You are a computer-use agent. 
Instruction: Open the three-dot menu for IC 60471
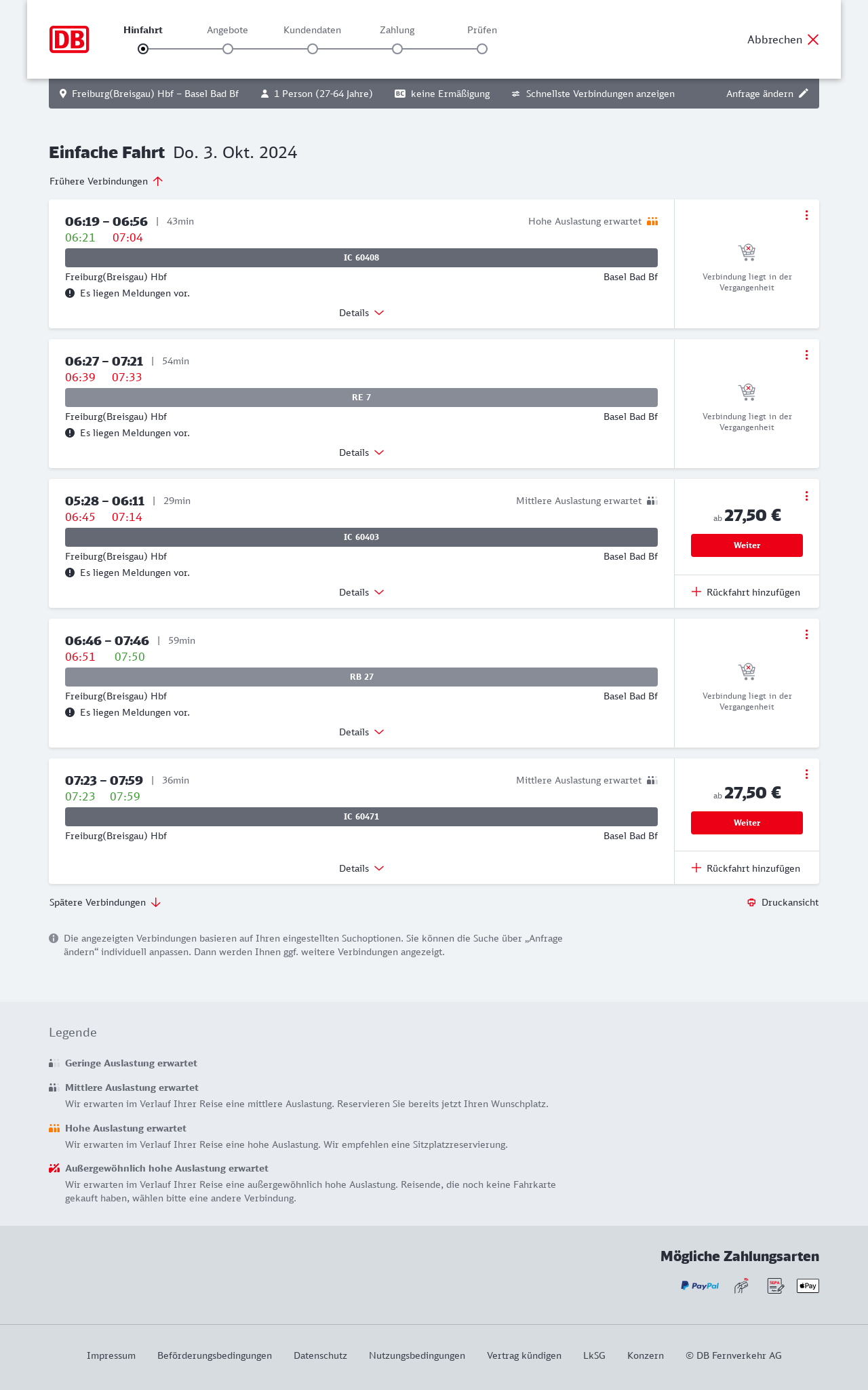coord(806,774)
